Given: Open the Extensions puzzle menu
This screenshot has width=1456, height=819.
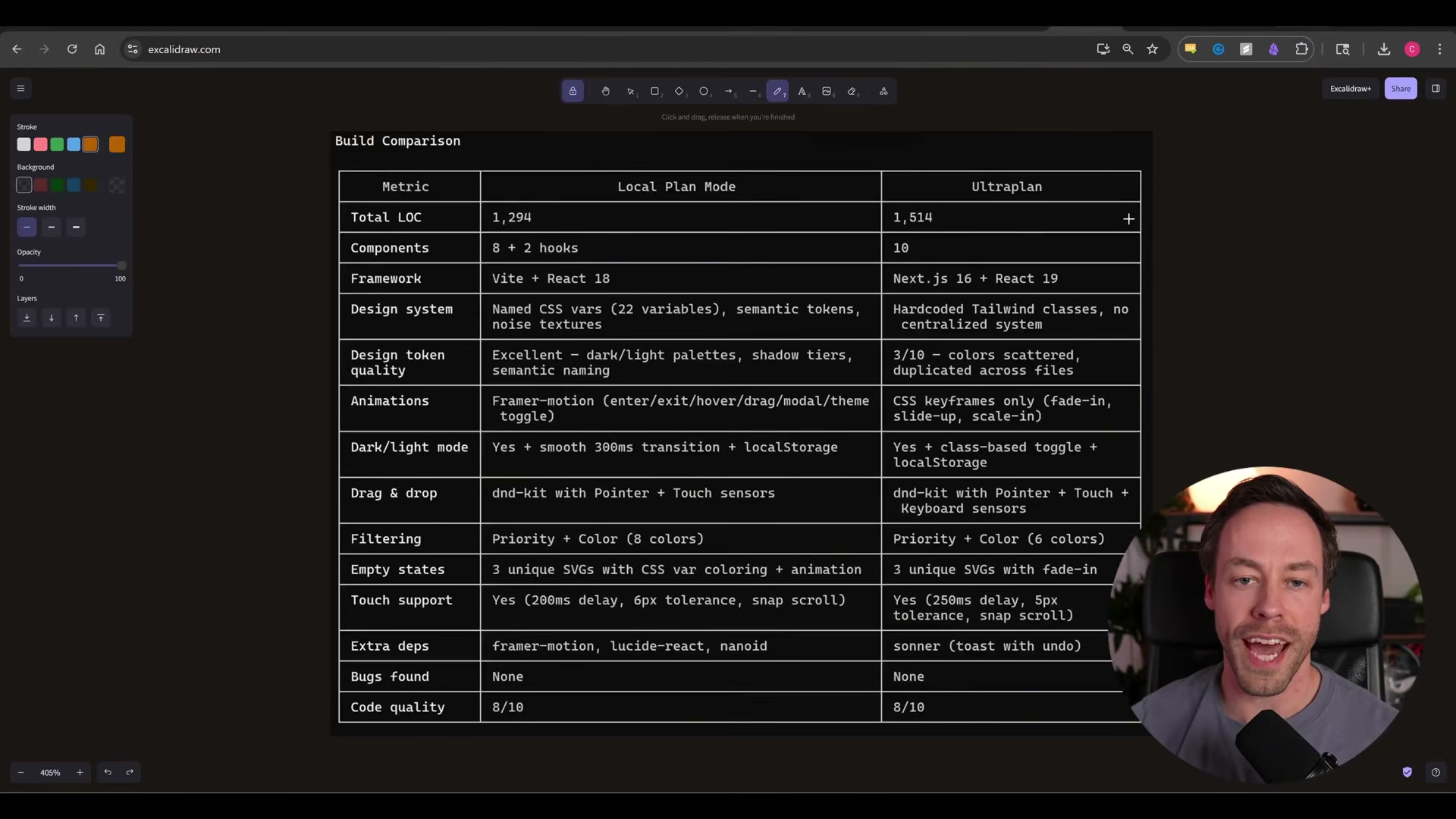Looking at the screenshot, I should pos(1302,49).
